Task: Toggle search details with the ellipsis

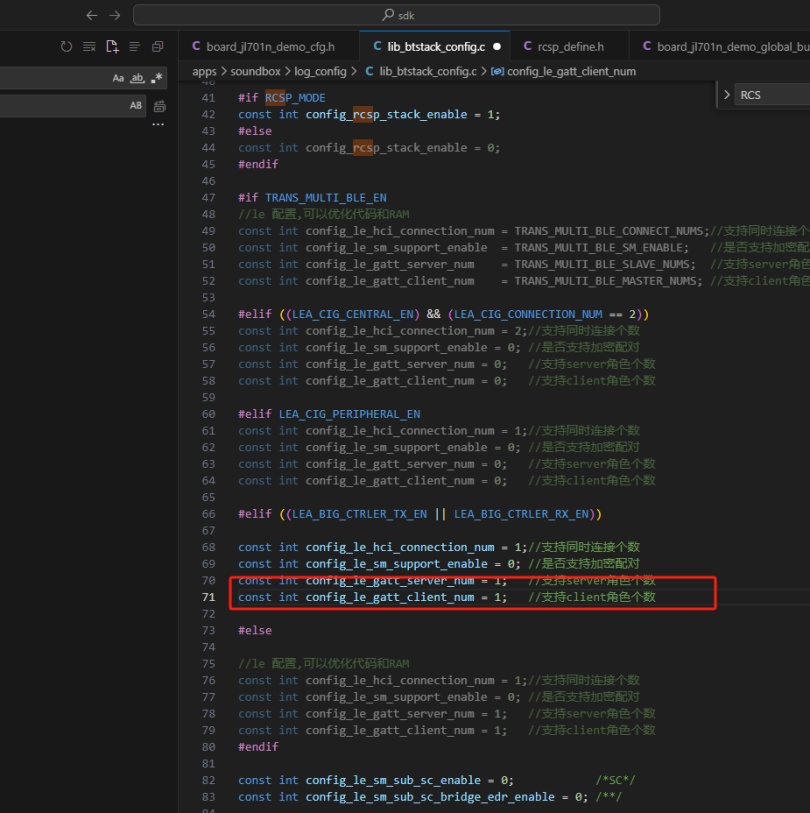Action: click(158, 124)
